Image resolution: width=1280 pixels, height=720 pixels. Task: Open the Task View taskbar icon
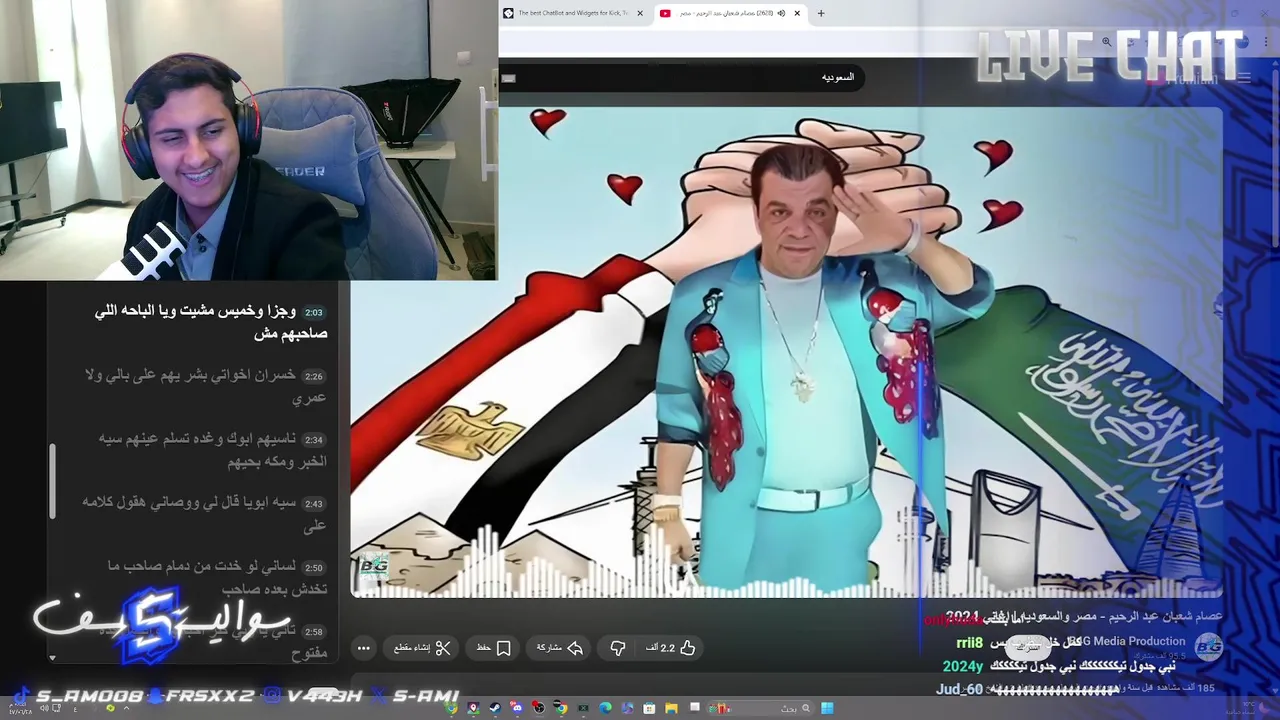(695, 706)
